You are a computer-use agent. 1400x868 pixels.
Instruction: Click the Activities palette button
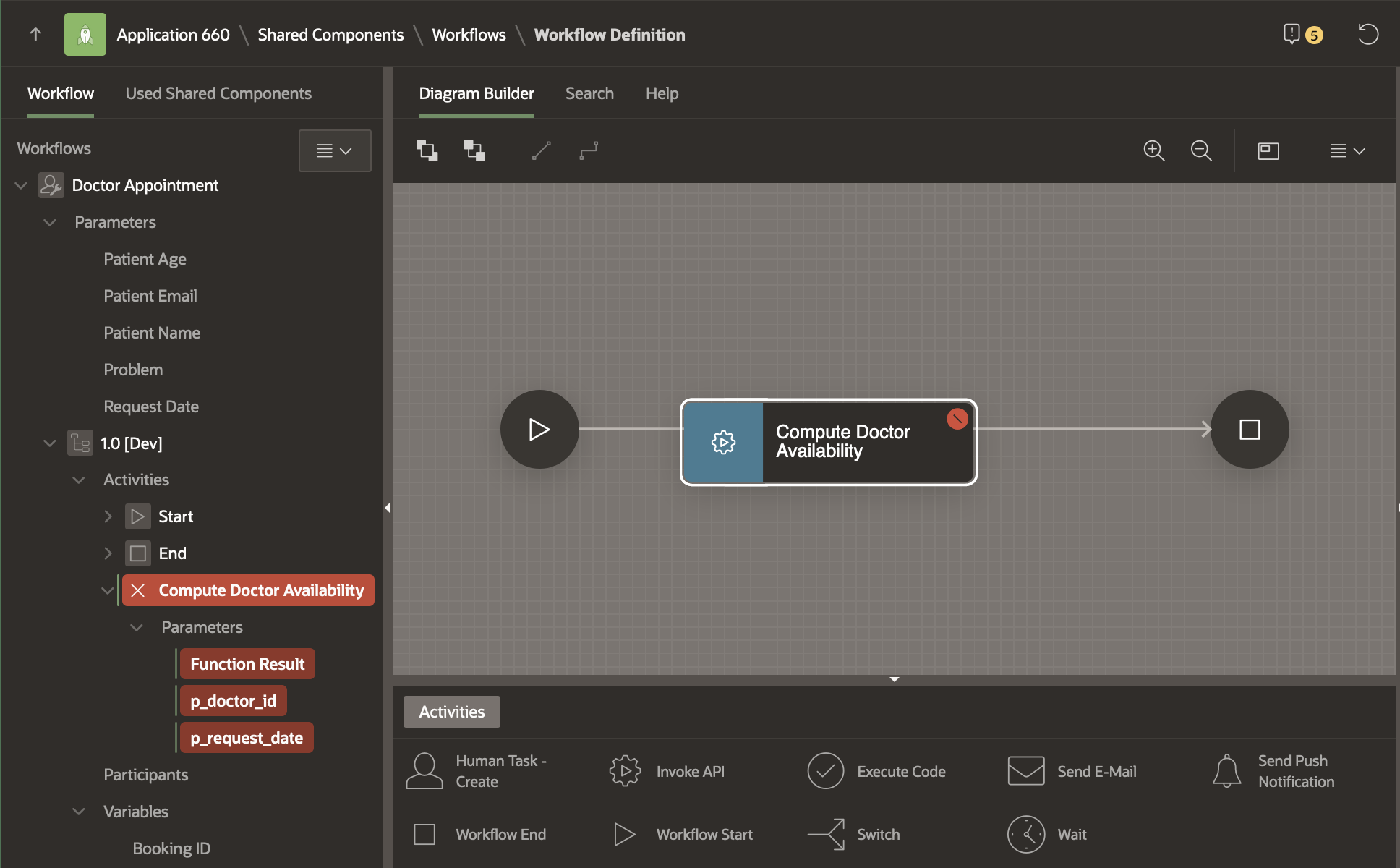click(x=452, y=712)
